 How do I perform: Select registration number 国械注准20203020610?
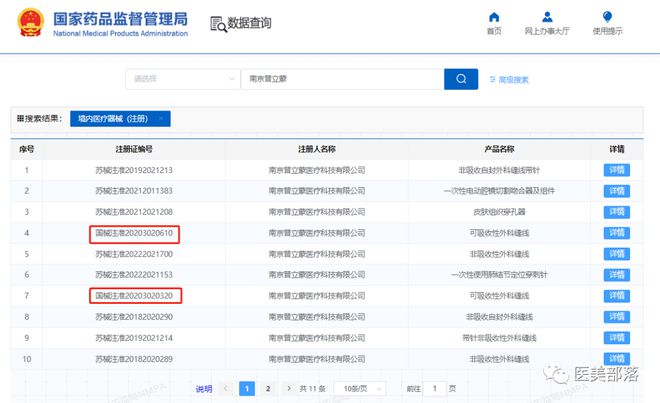134,233
